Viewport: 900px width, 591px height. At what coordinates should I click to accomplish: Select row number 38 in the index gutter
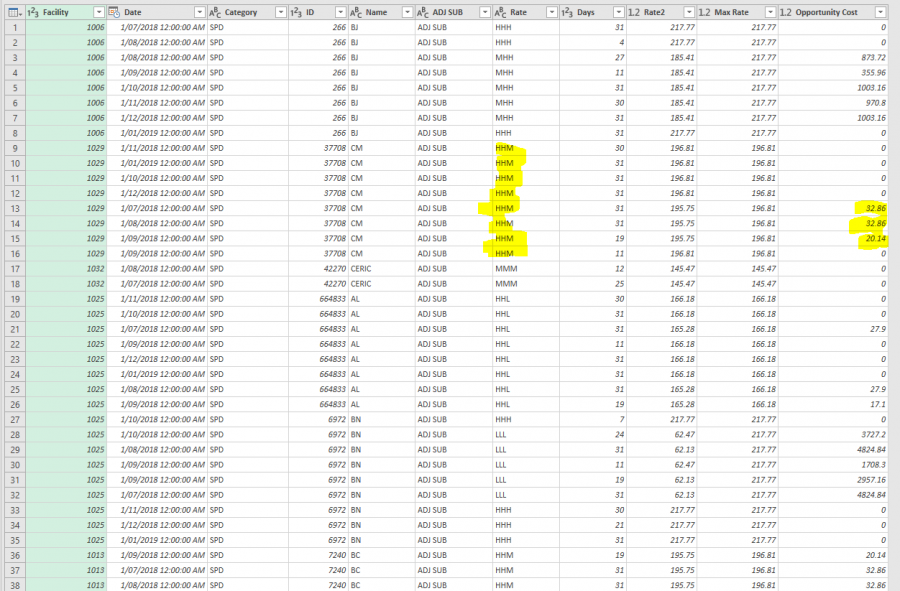tap(15, 585)
